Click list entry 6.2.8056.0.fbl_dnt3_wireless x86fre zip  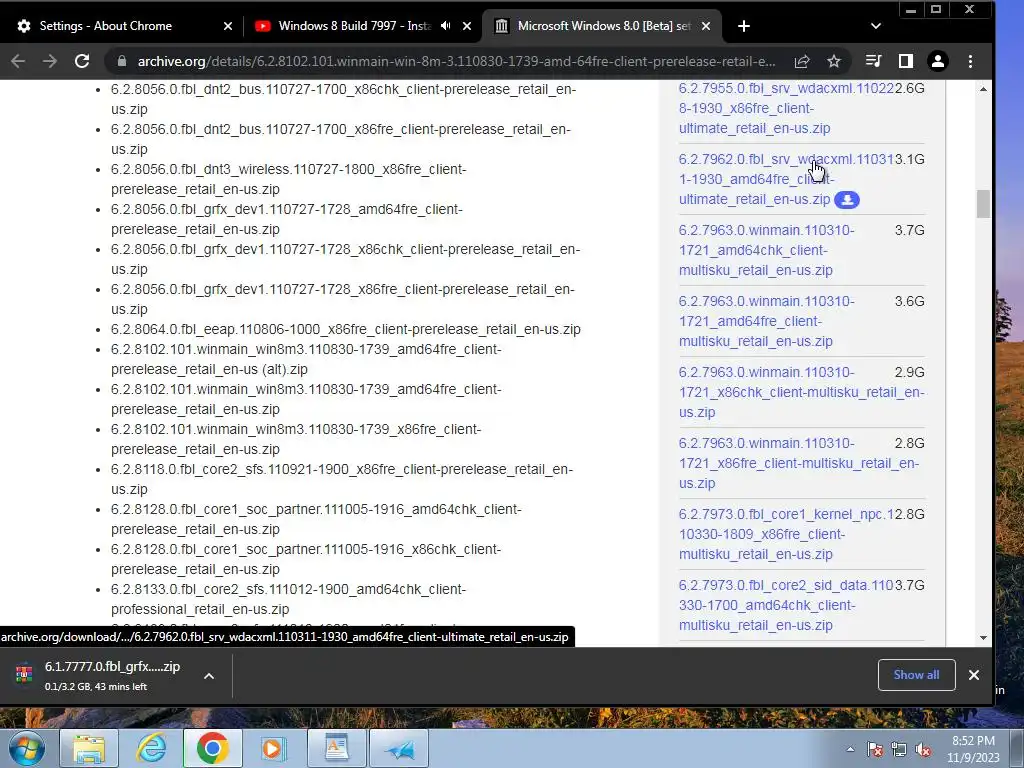point(289,179)
